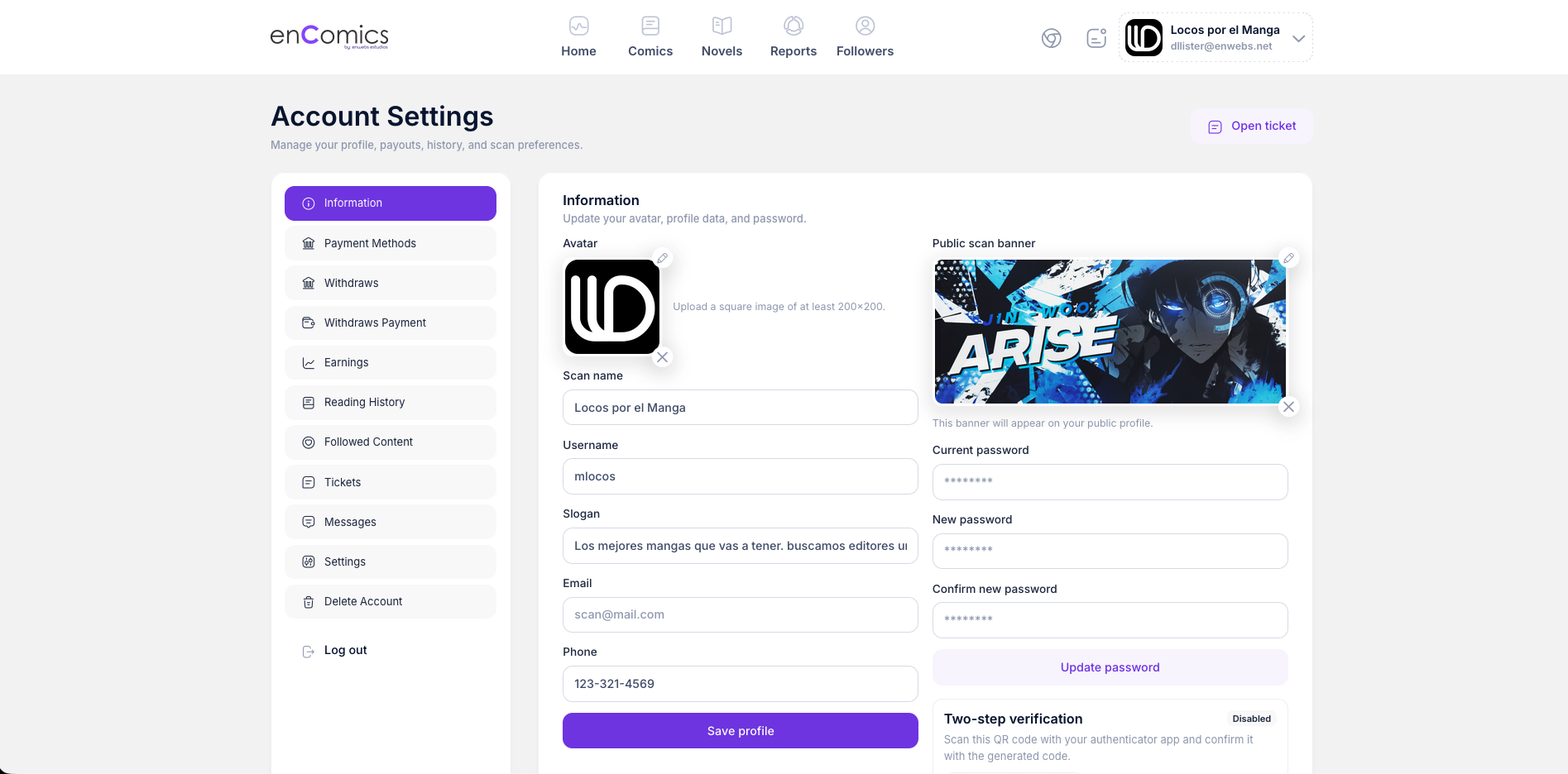Open the Messages section
The width and height of the screenshot is (1568, 774).
tap(391, 522)
